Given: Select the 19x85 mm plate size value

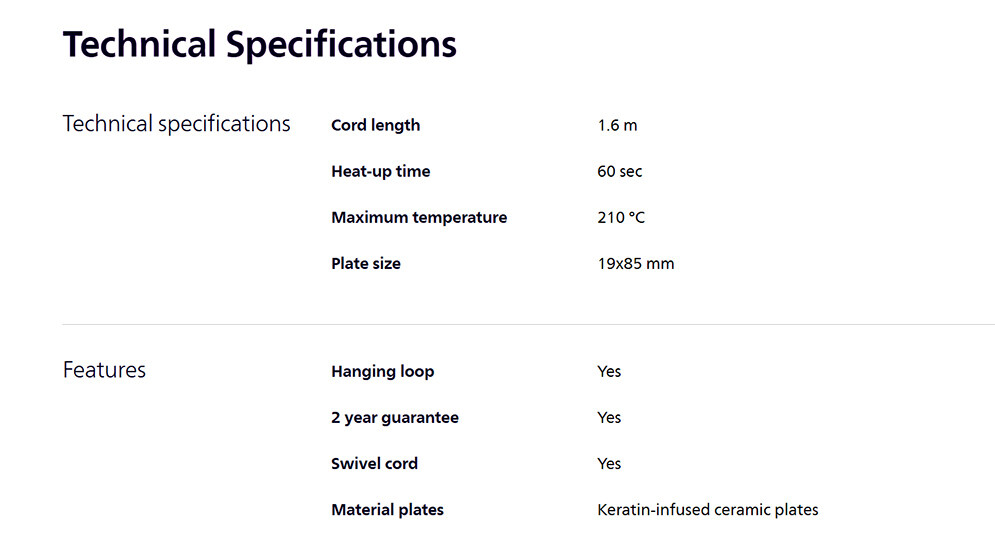Looking at the screenshot, I should 635,264.
